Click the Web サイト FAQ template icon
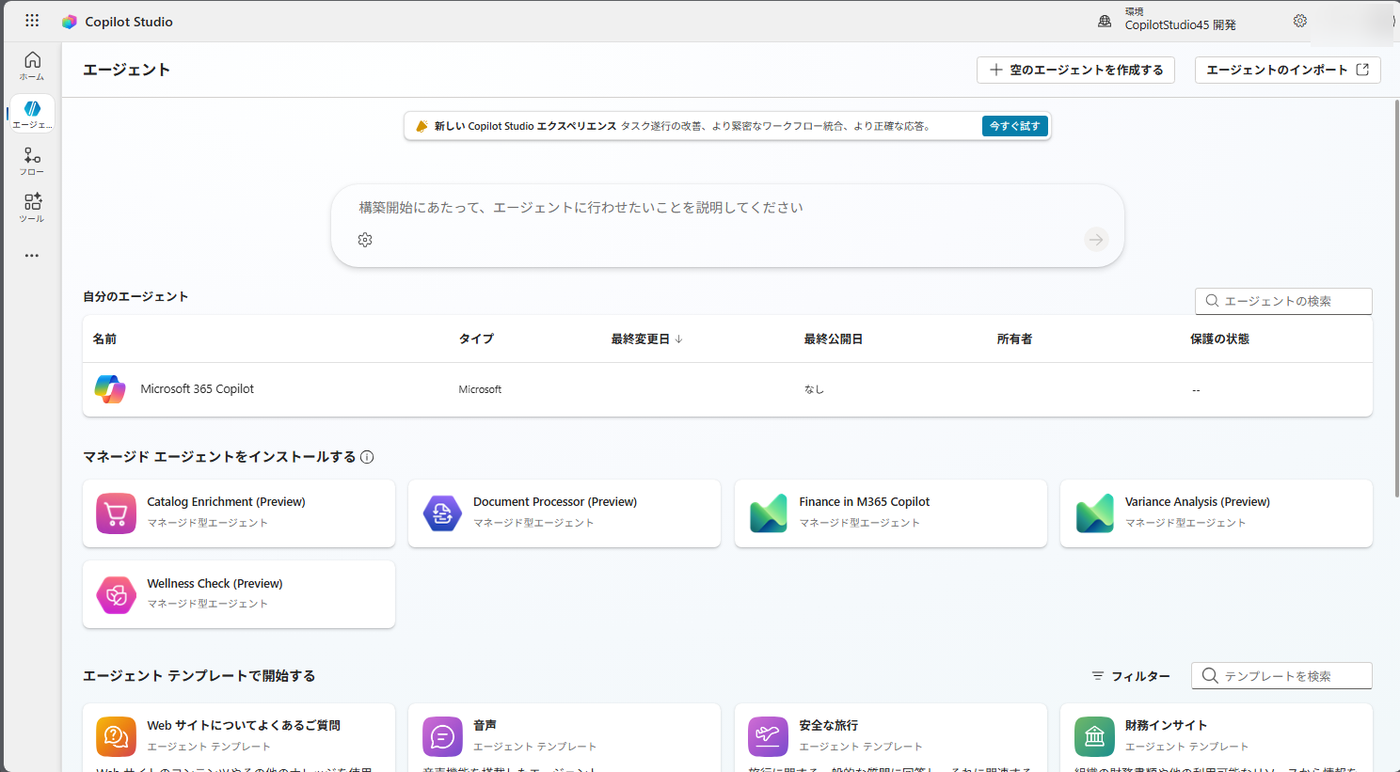The image size is (1400, 772). [x=116, y=737]
